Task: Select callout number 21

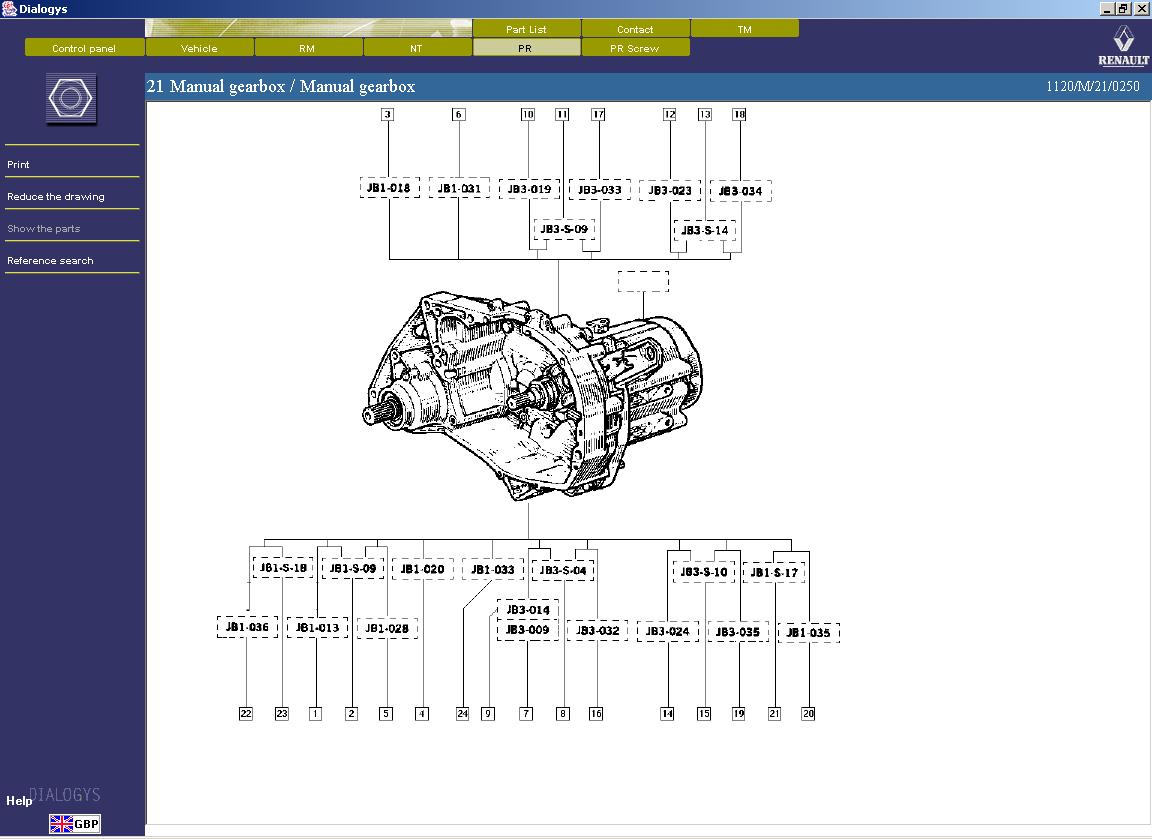Action: click(774, 713)
